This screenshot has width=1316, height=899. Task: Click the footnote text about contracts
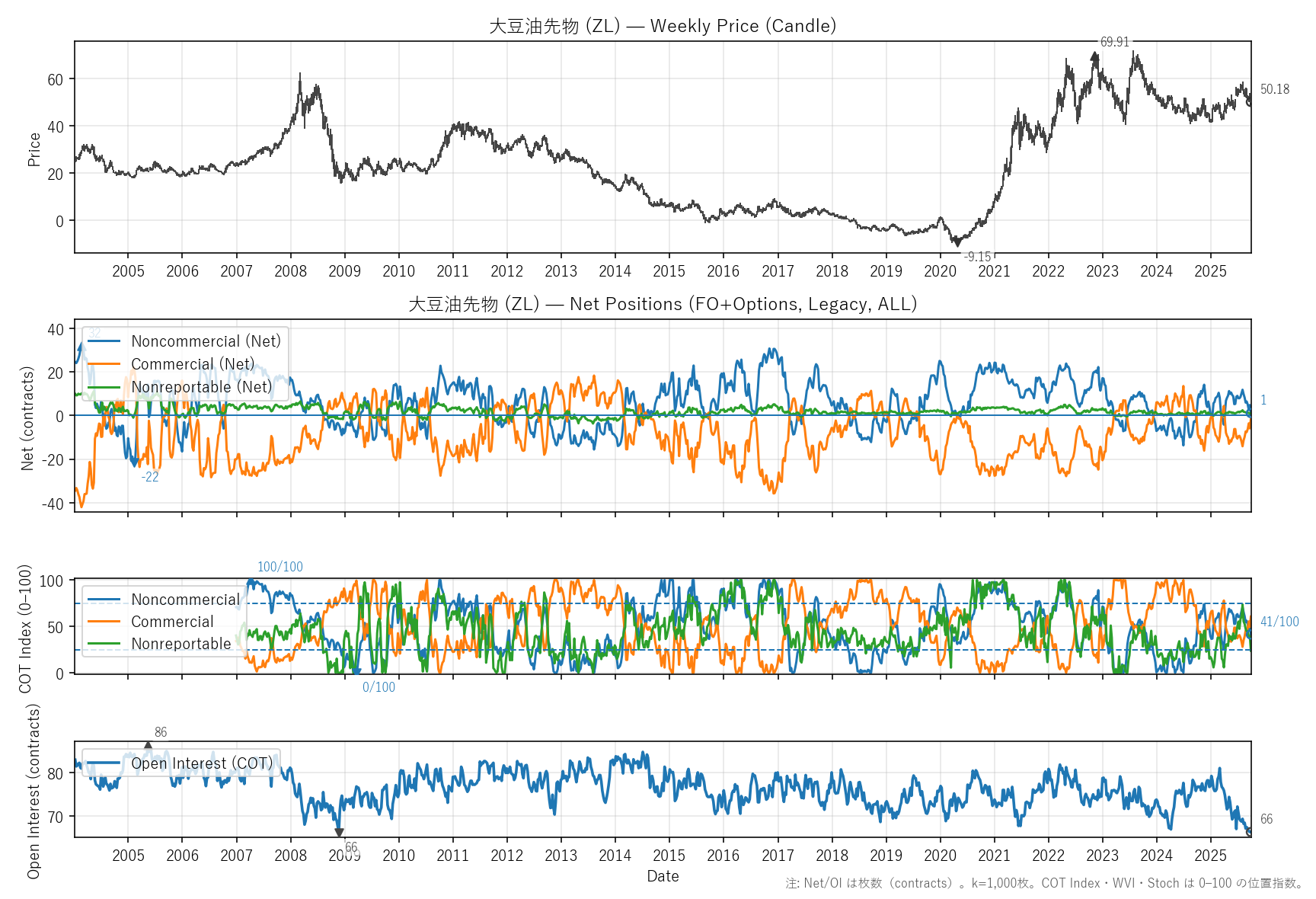(1044, 884)
